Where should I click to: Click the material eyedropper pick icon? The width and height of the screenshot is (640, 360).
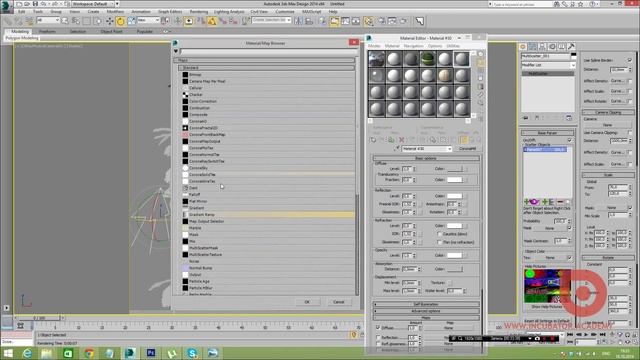tap(396, 149)
